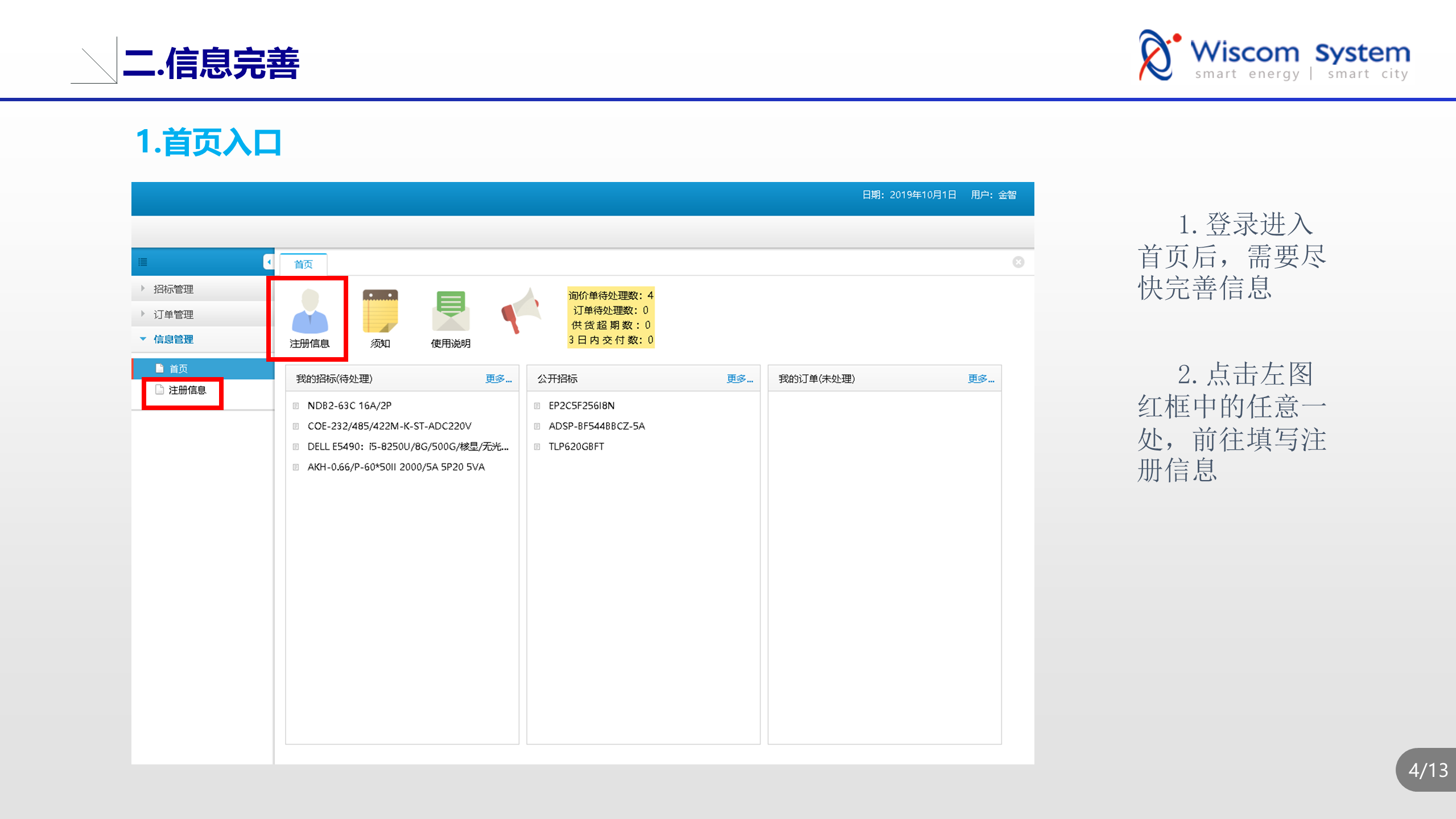This screenshot has height=819, width=1456.
Task: Click 更多 link in 我的订单 panel
Action: [x=980, y=379]
